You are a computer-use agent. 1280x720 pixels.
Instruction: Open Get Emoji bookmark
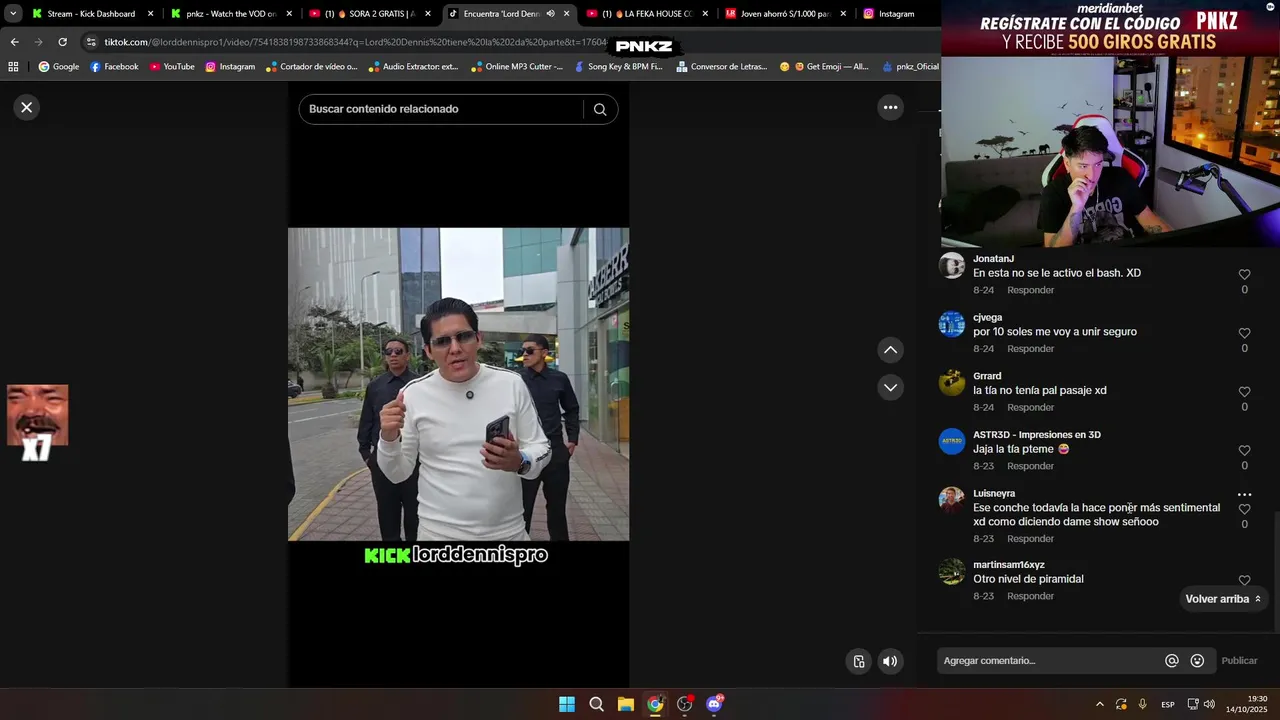click(x=824, y=67)
